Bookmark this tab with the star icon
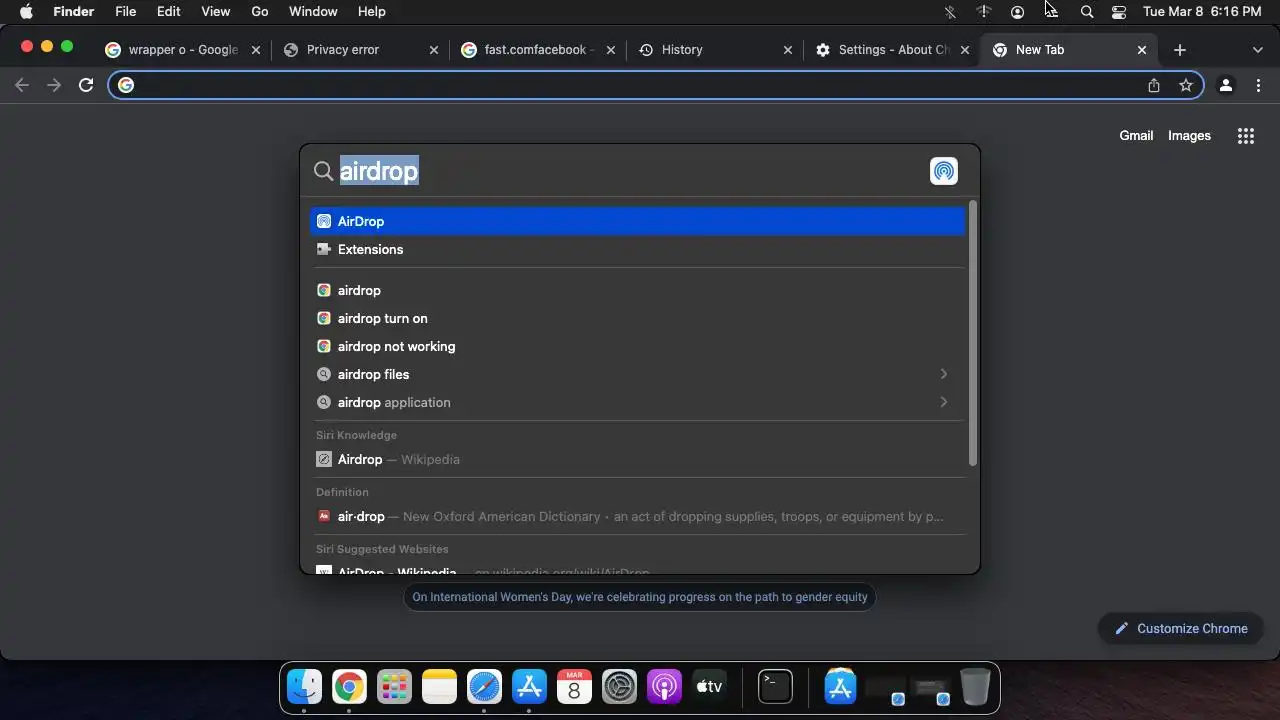 (x=1186, y=85)
